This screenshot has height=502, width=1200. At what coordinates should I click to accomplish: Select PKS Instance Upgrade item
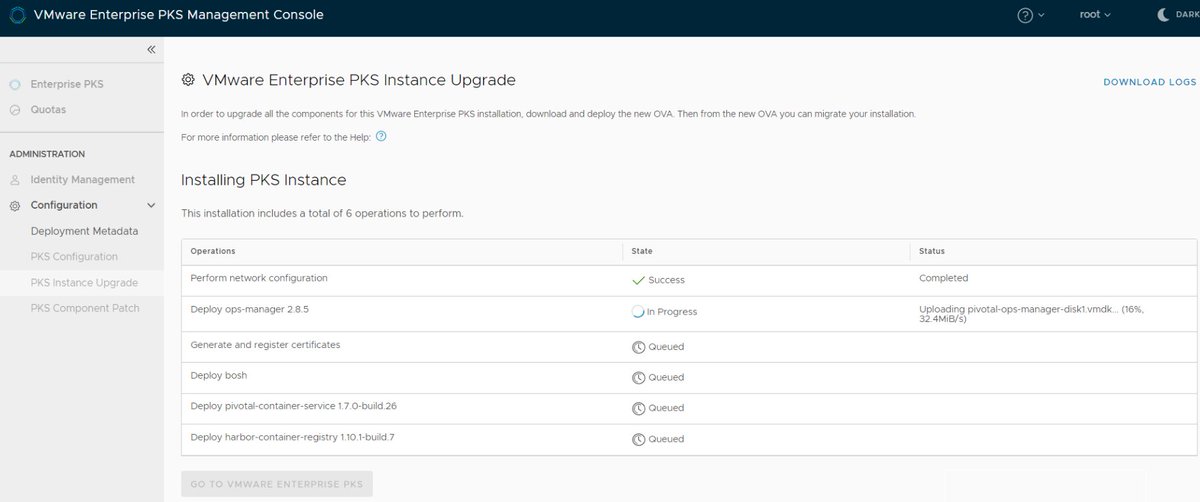(x=84, y=283)
